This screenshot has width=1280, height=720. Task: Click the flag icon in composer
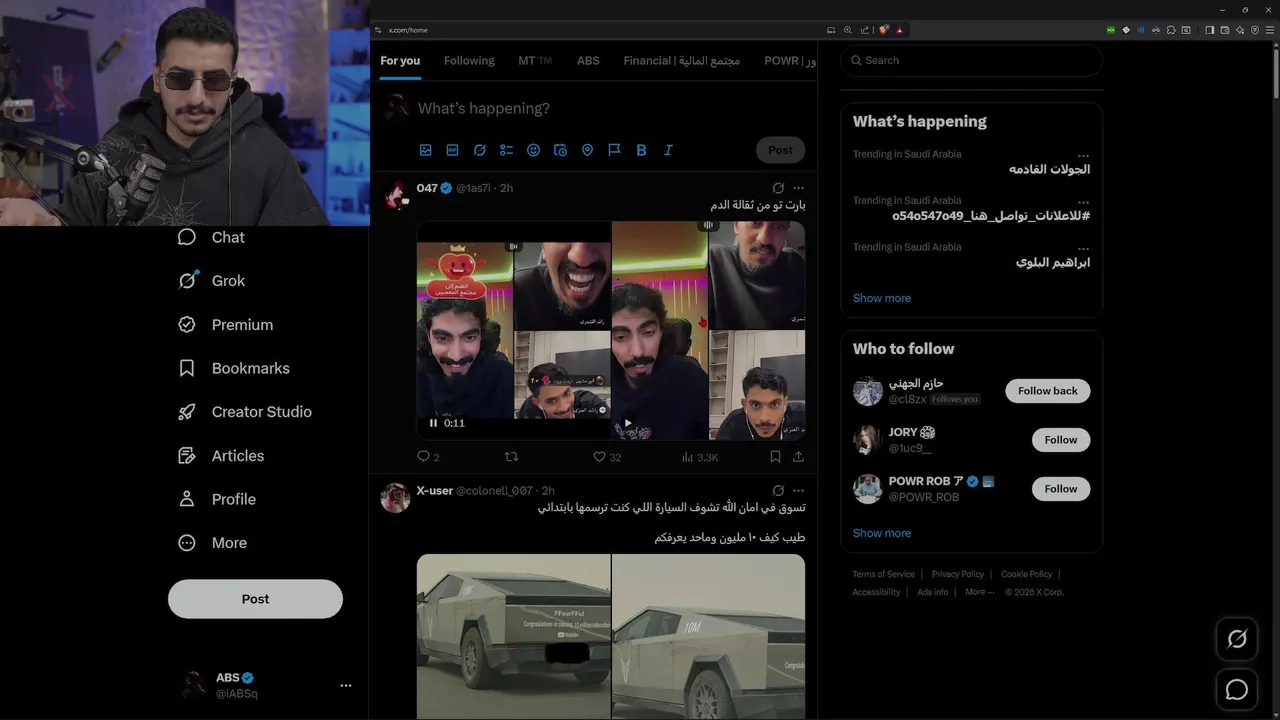pos(614,150)
